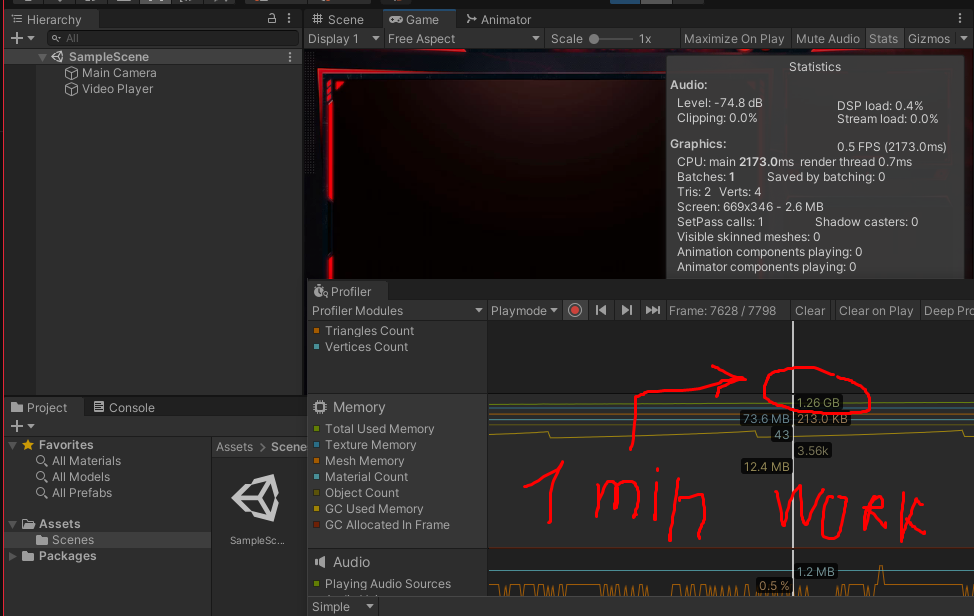Open the Hierarchy kebab menu icon
Image resolution: width=974 pixels, height=616 pixels.
coord(288,18)
